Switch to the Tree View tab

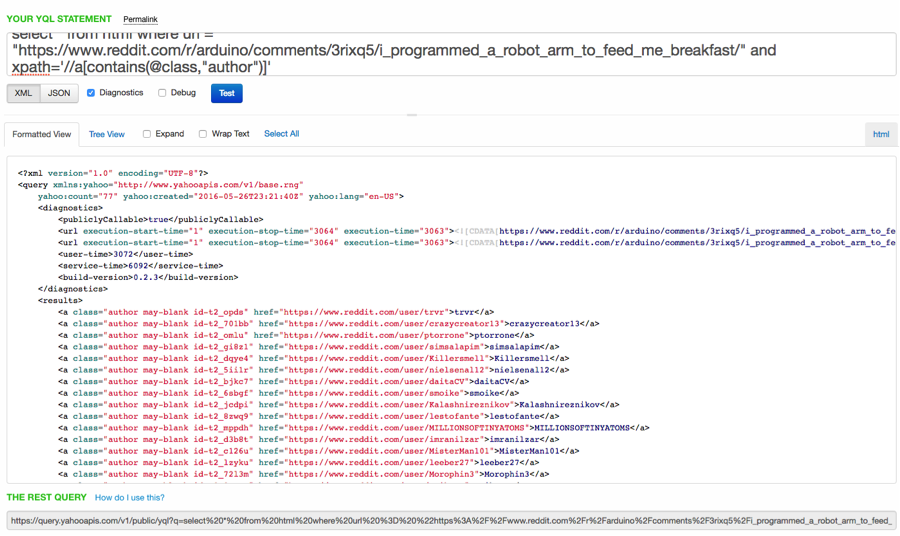tap(107, 134)
